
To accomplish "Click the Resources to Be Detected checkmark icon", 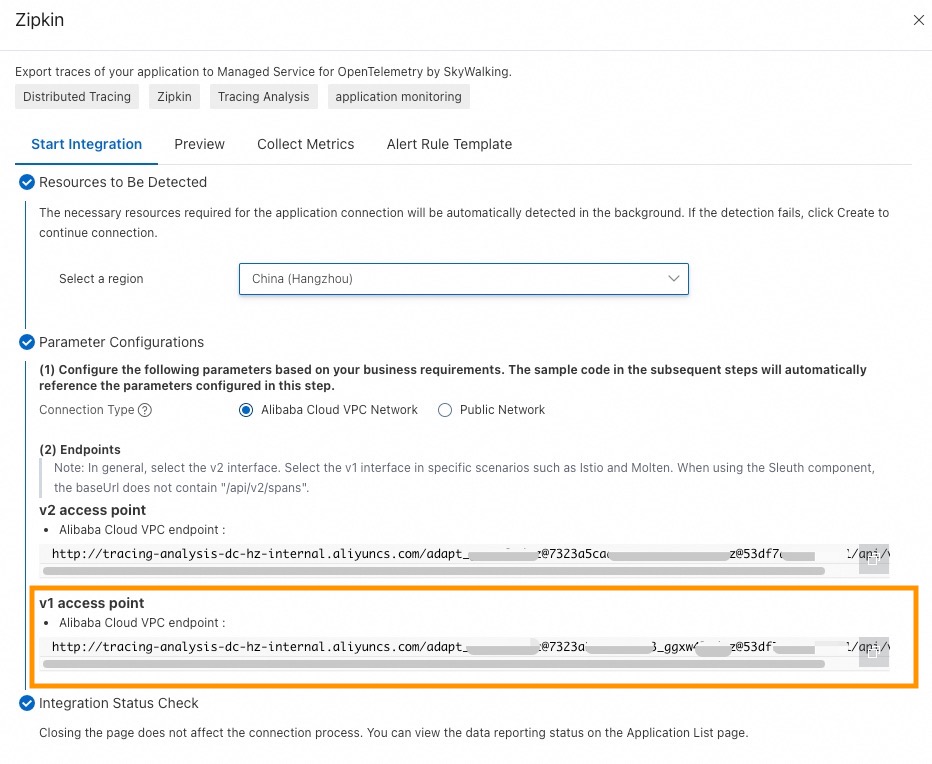I will click(27, 182).
